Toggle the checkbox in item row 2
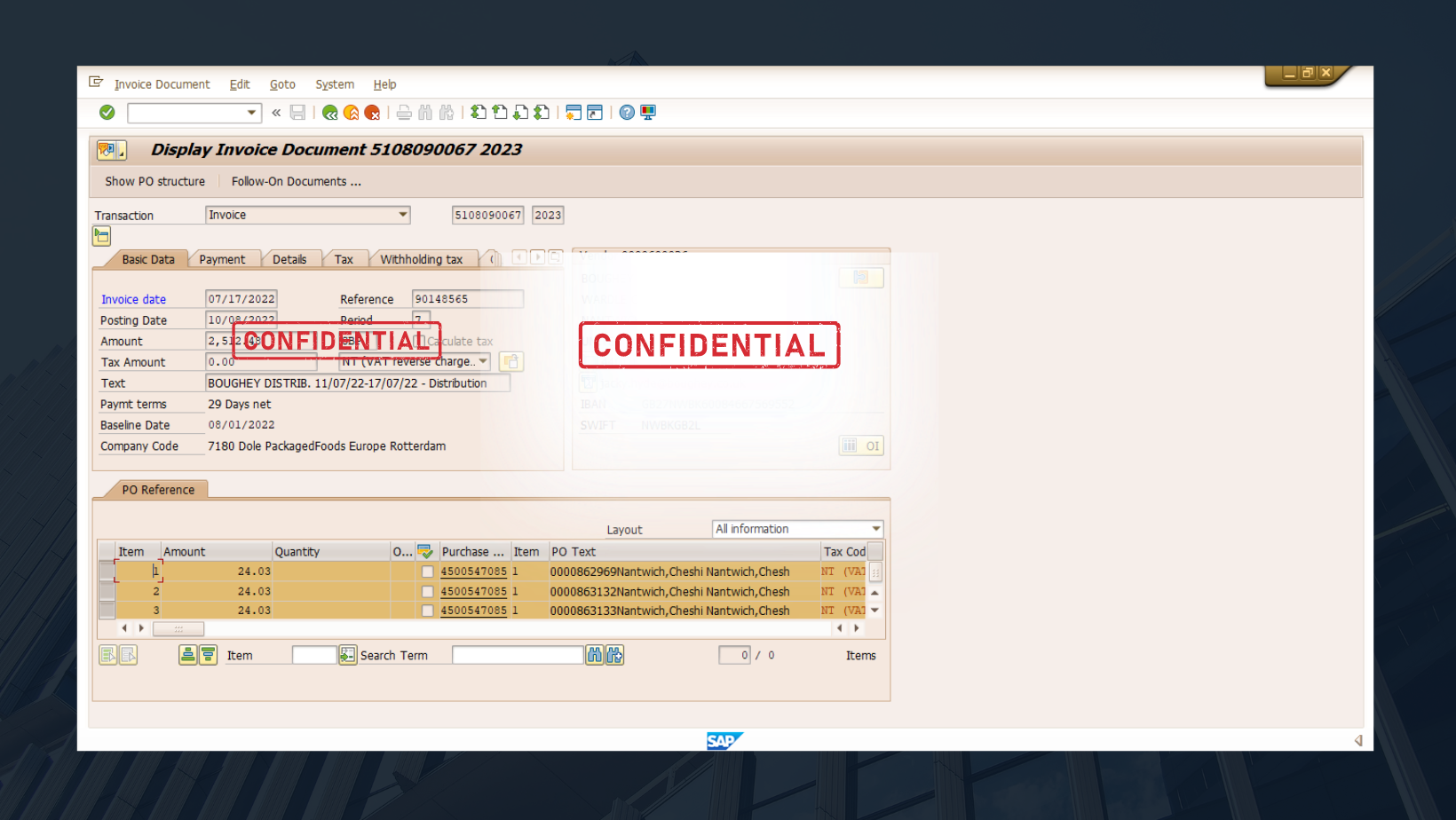Viewport: 1456px width, 820px height. (x=427, y=592)
